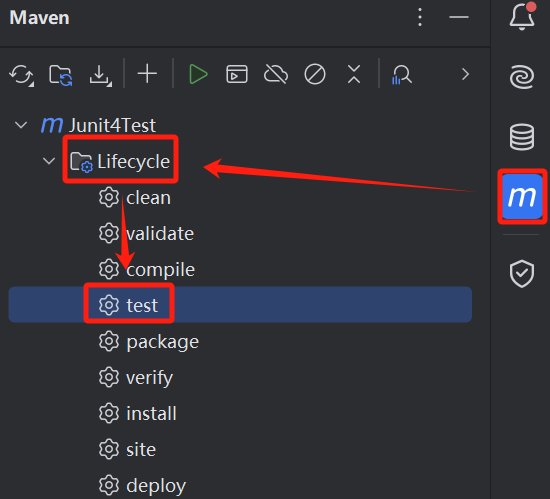The height and width of the screenshot is (499, 550).
Task: Open Maven panel options three-dot menu
Action: click(420, 17)
